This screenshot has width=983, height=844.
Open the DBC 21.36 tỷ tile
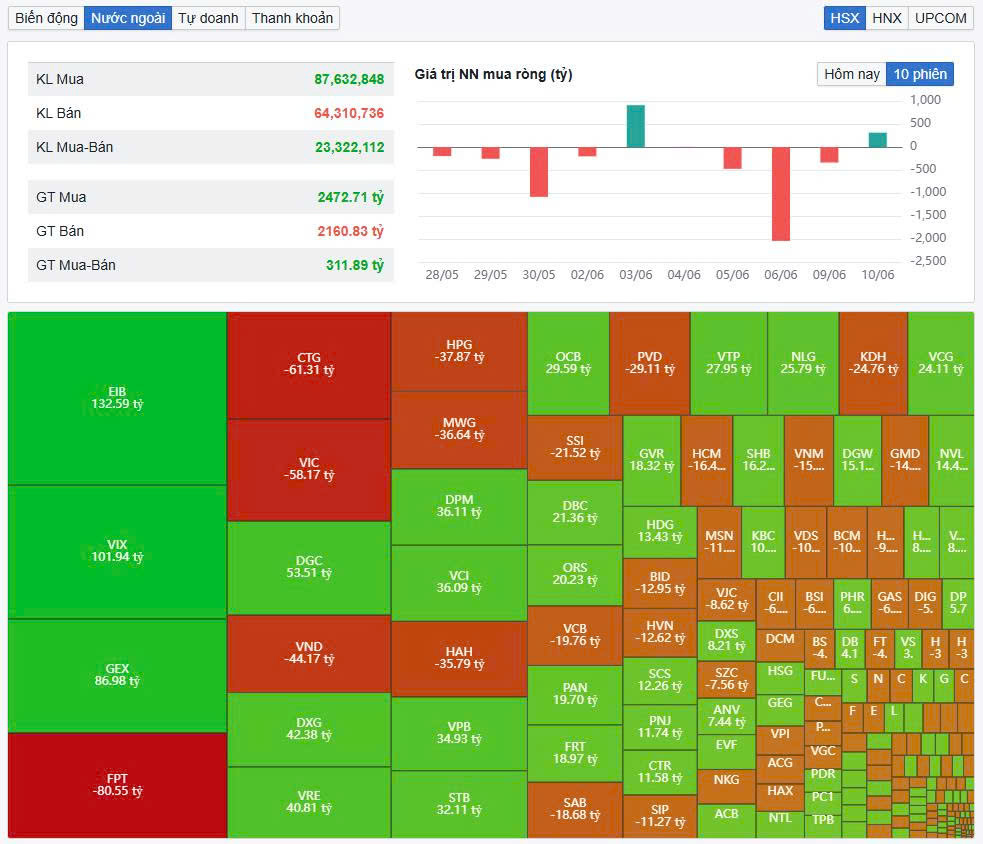pos(575,512)
